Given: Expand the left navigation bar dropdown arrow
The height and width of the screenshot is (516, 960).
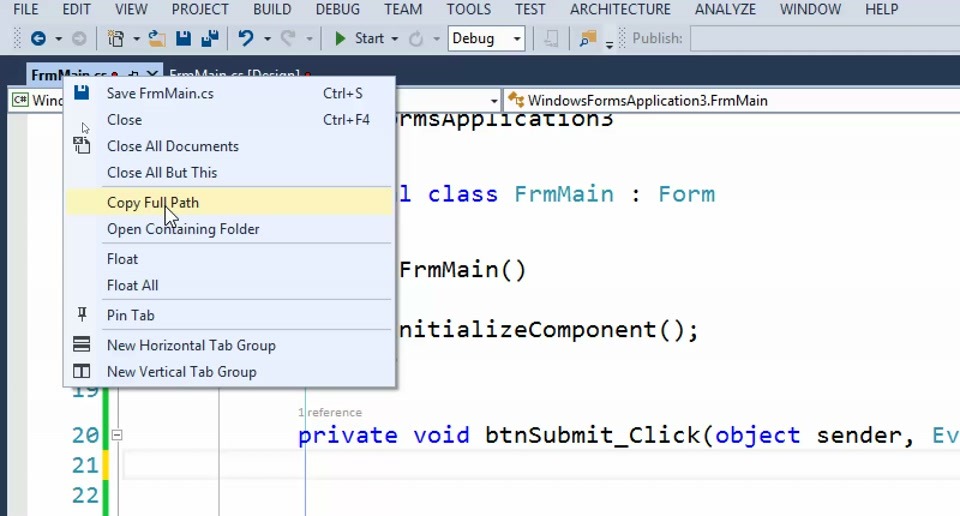Looking at the screenshot, I should [493, 100].
